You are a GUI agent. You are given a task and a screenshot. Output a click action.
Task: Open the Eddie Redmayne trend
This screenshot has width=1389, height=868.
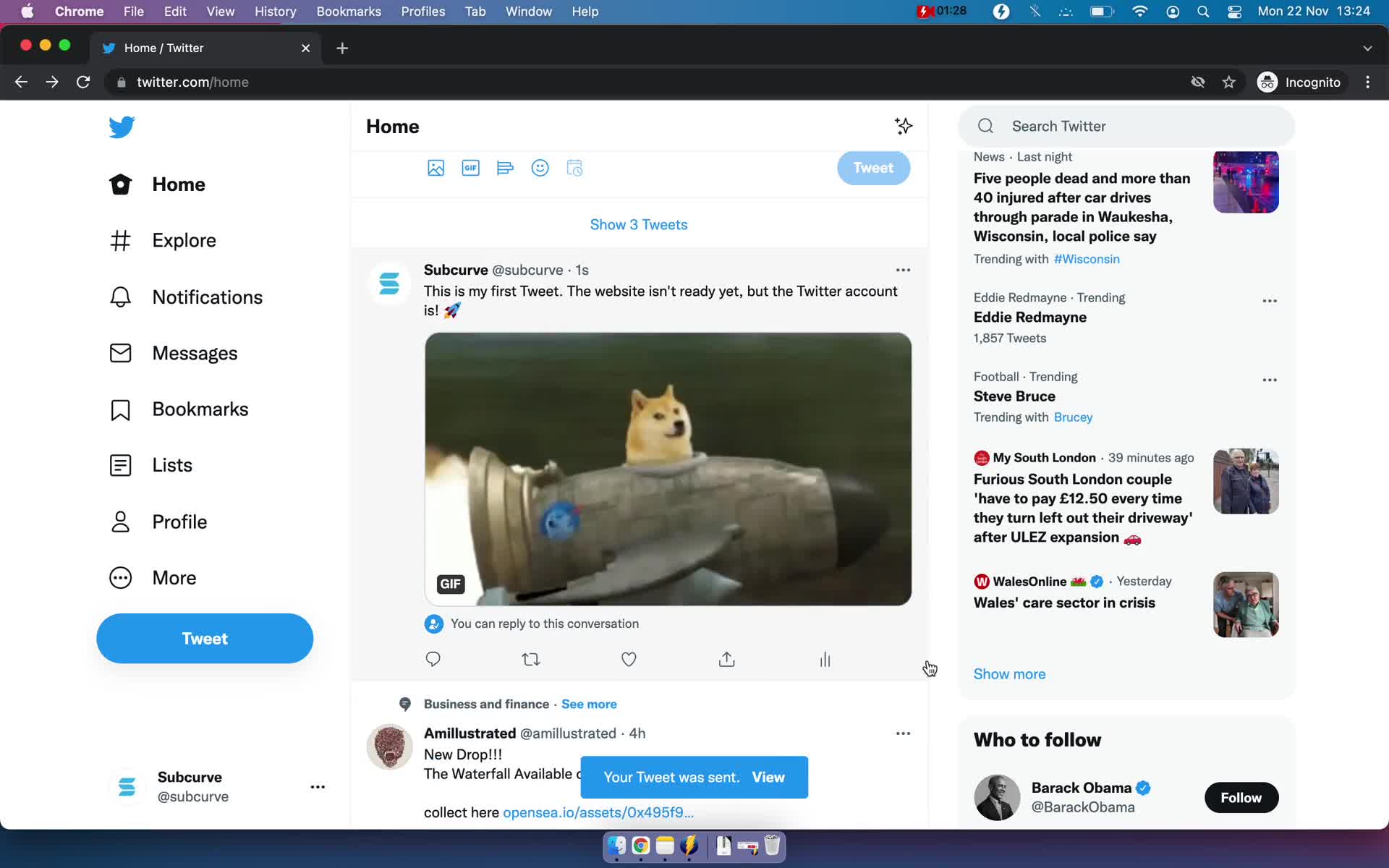pos(1029,318)
